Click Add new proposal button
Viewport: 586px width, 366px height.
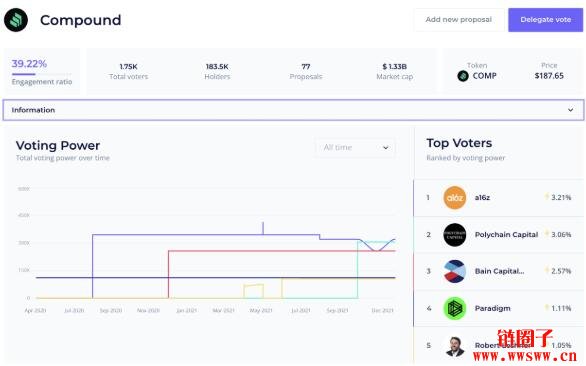pos(459,19)
